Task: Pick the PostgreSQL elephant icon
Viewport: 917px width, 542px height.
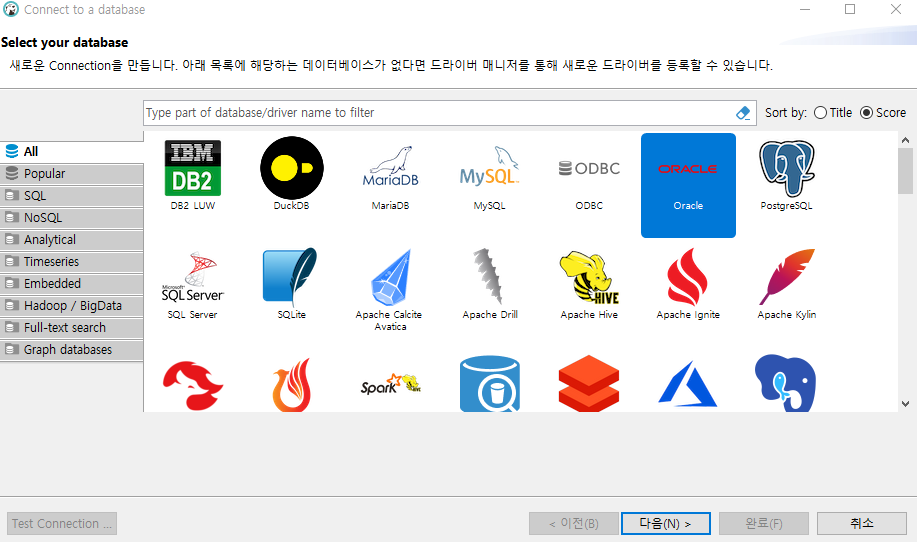Action: (x=787, y=168)
